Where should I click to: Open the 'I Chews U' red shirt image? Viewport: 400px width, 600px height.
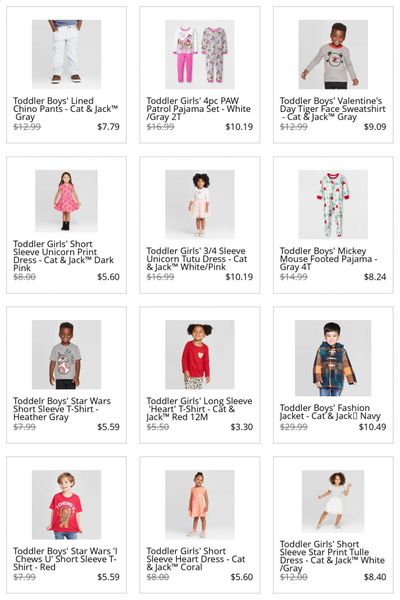click(x=66, y=504)
